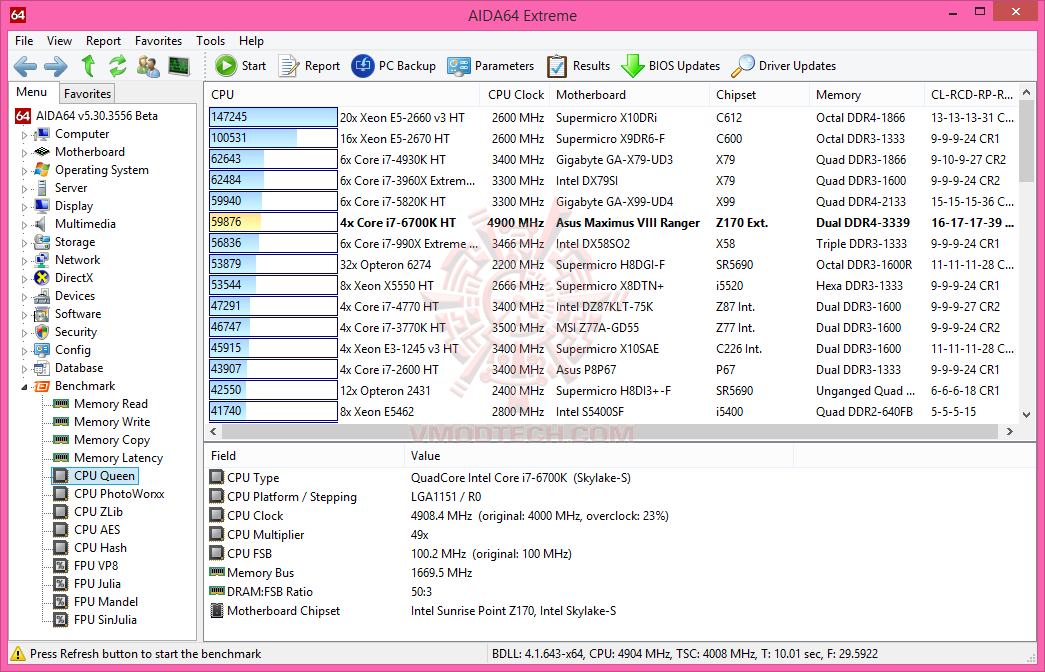Click the Value column header
The height and width of the screenshot is (672, 1045).
click(598, 456)
